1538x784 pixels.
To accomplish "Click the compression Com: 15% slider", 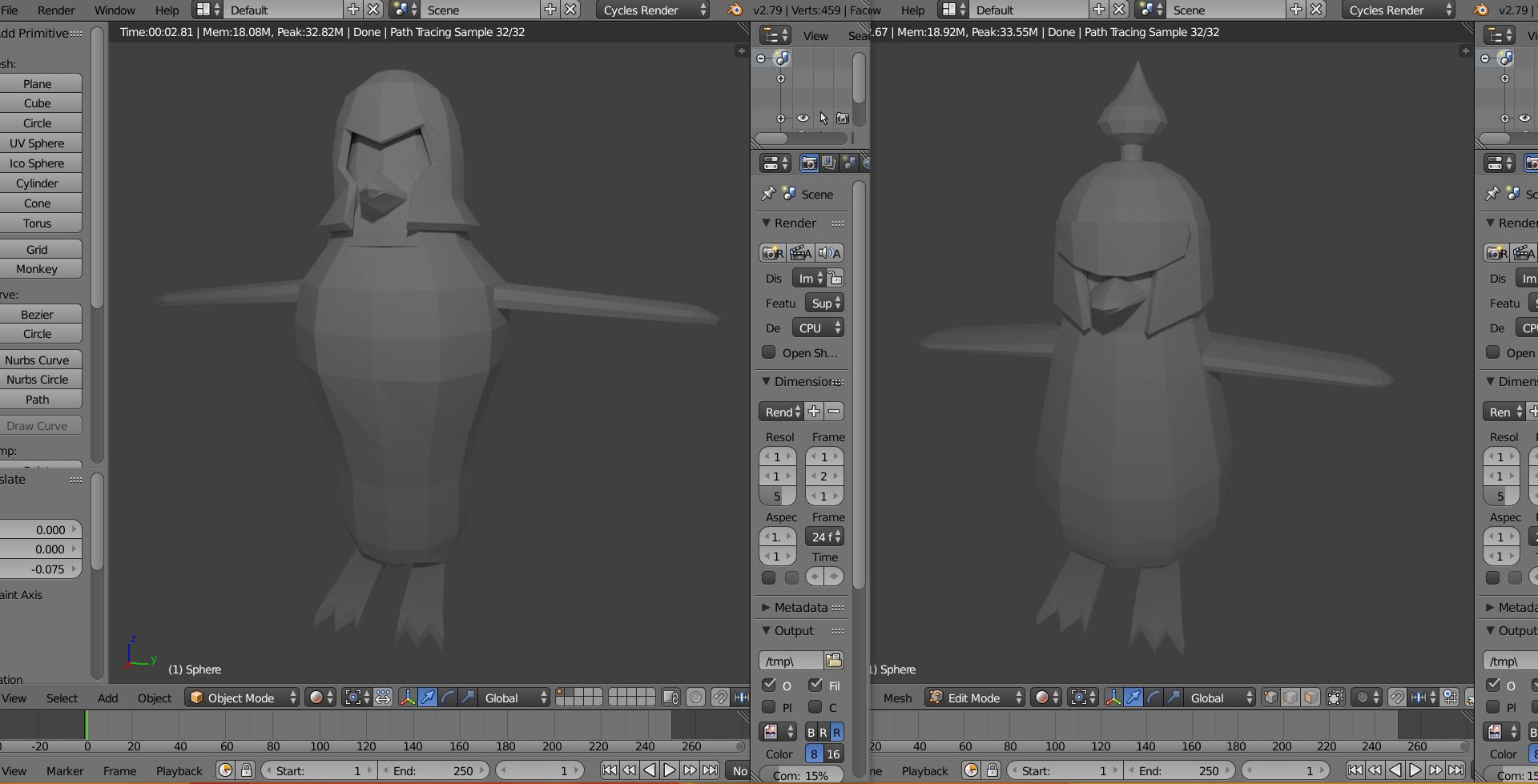I will (800, 775).
